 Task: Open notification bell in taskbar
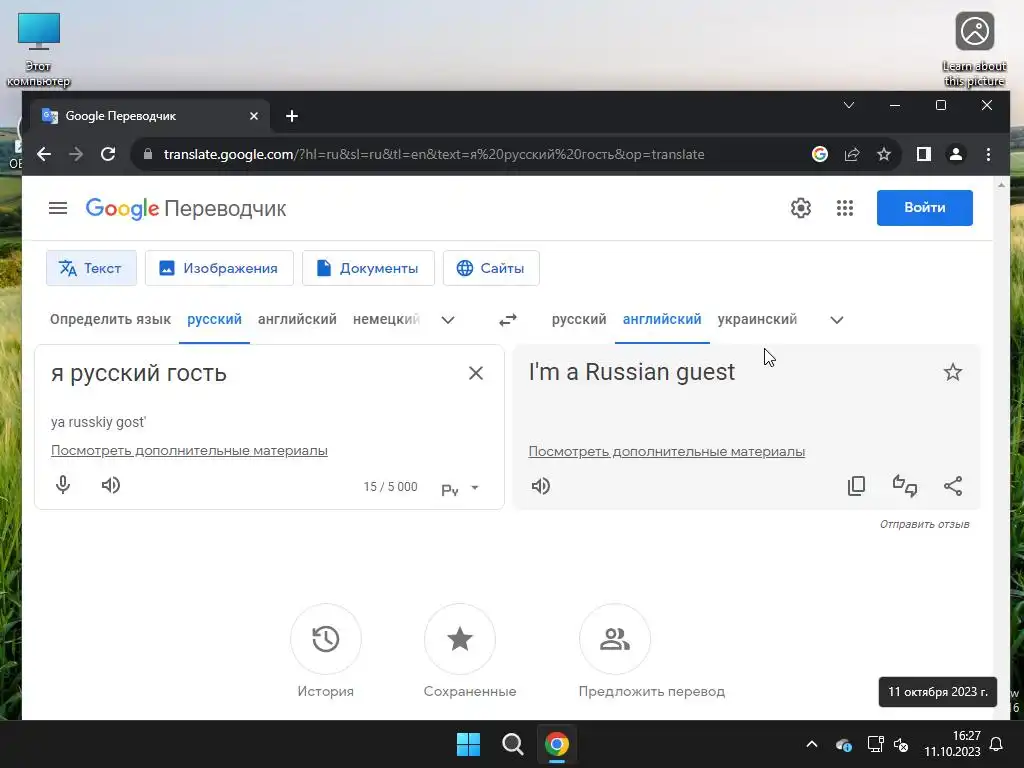997,744
